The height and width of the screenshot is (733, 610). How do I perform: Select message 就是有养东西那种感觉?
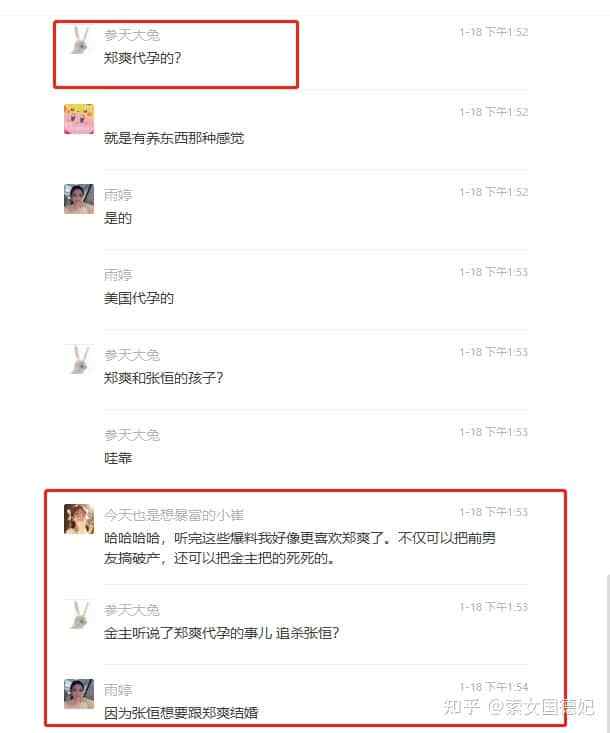[174, 138]
